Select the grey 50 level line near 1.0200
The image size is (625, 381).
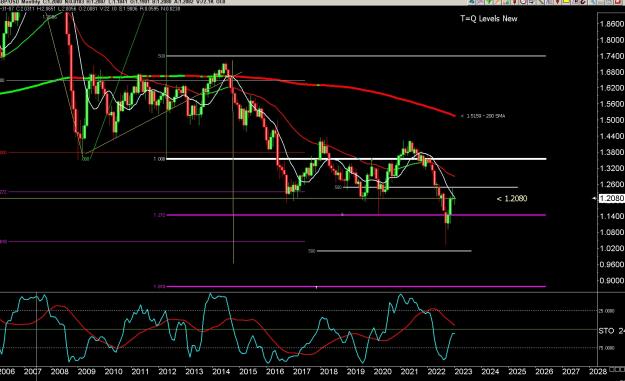(394, 251)
